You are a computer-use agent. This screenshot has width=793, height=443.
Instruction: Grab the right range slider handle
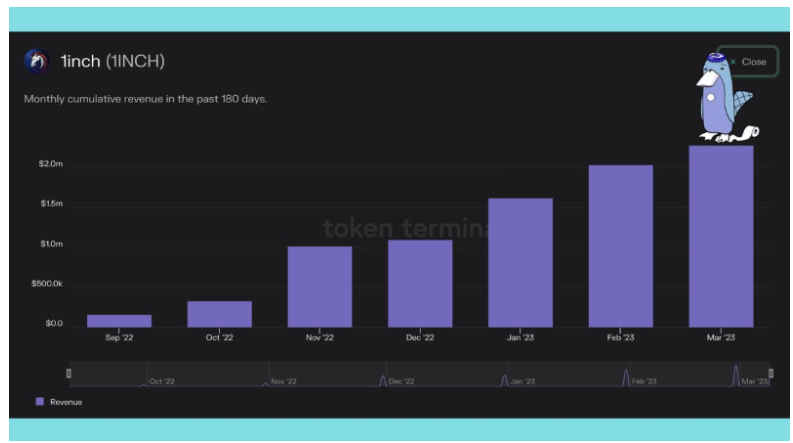tap(771, 374)
